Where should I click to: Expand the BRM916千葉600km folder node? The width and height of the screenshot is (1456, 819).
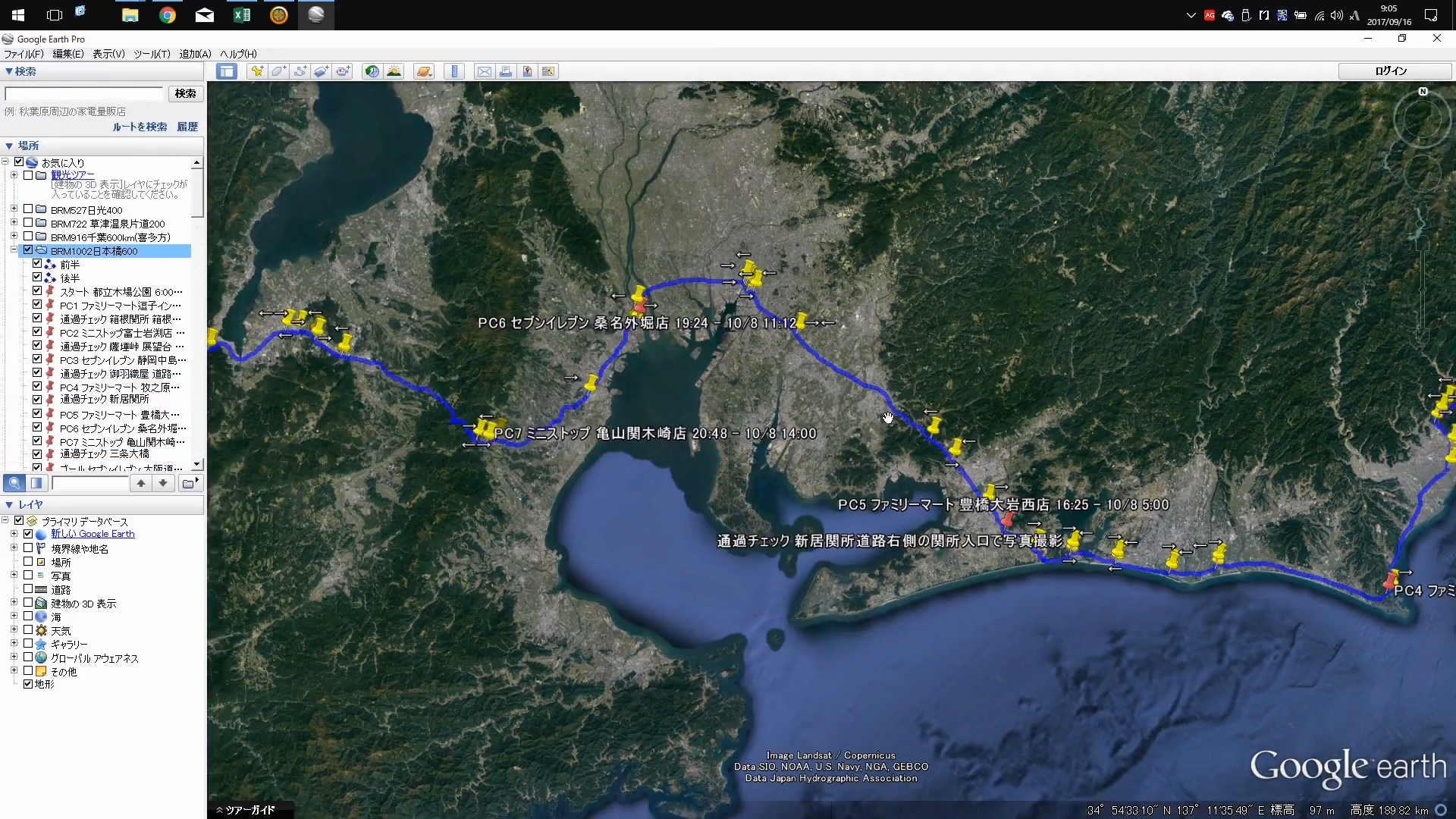(x=14, y=237)
